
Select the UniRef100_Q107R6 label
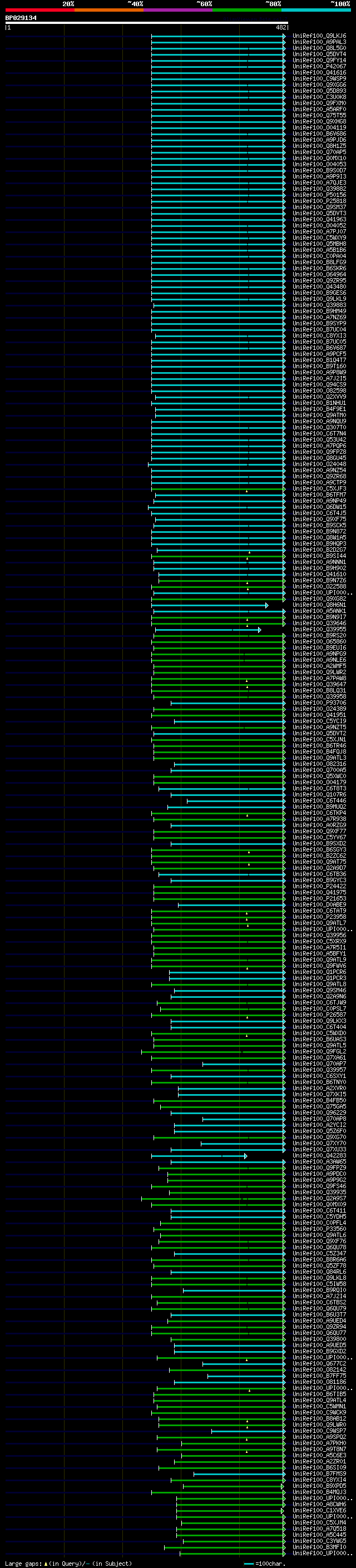pyautogui.click(x=319, y=795)
